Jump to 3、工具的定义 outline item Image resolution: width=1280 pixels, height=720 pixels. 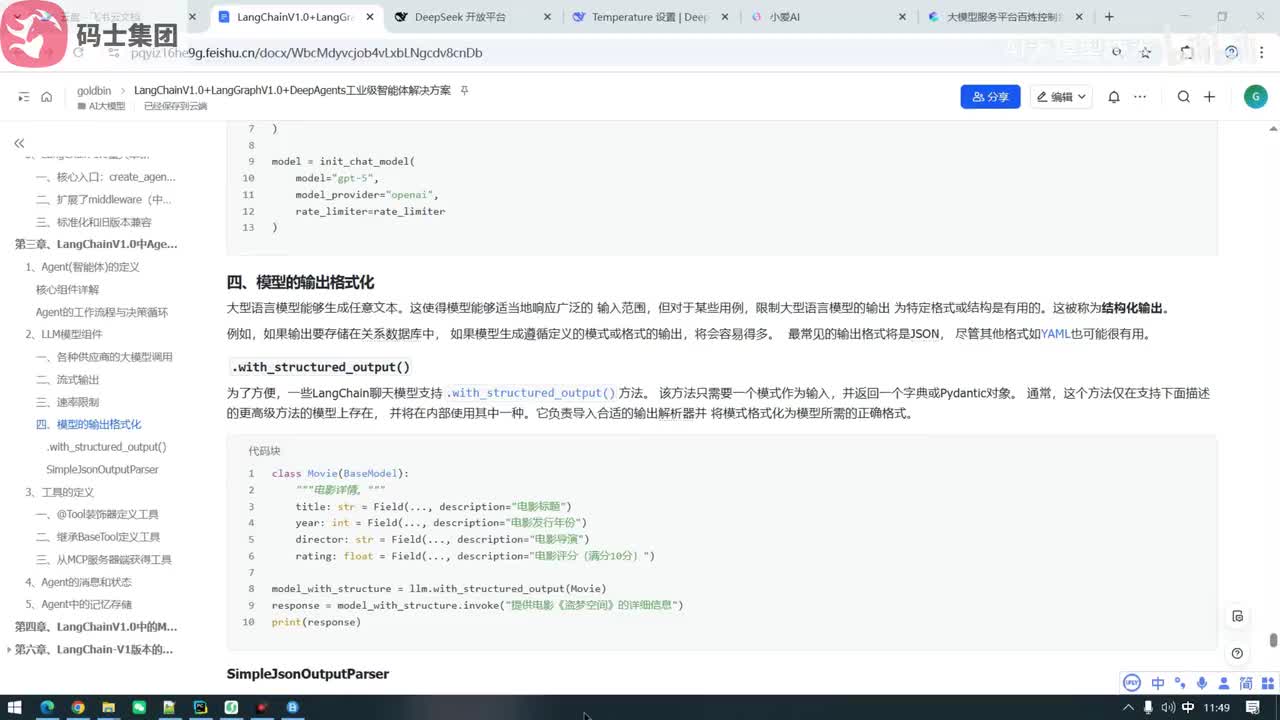click(x=59, y=492)
